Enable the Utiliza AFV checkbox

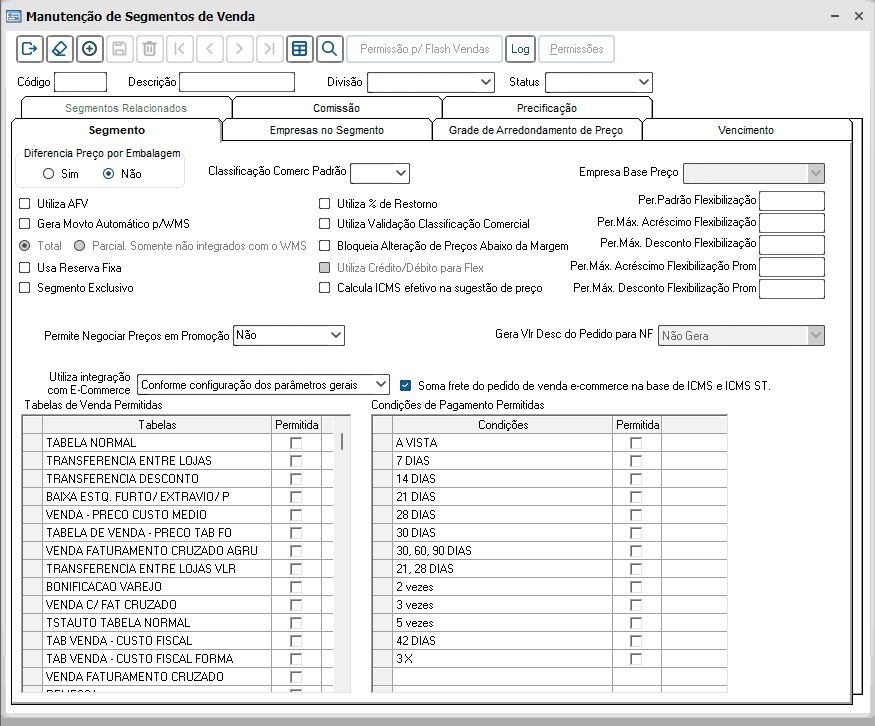pos(26,204)
